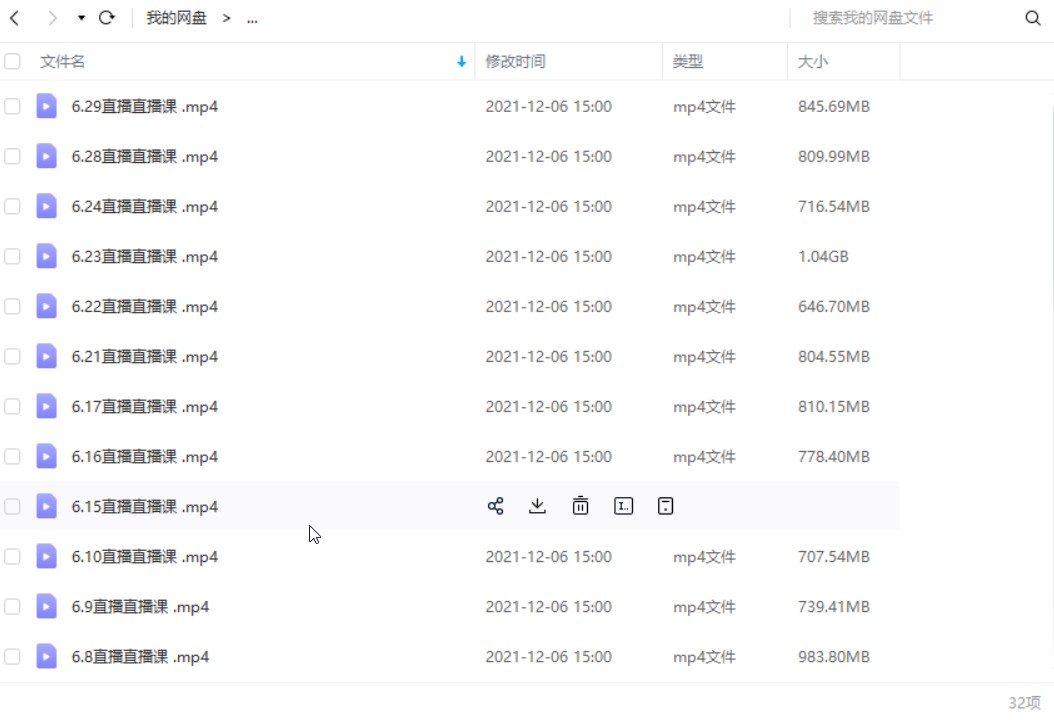Viewport: 1054px width, 720px height.
Task: Click the search magnifier icon
Action: click(1033, 18)
